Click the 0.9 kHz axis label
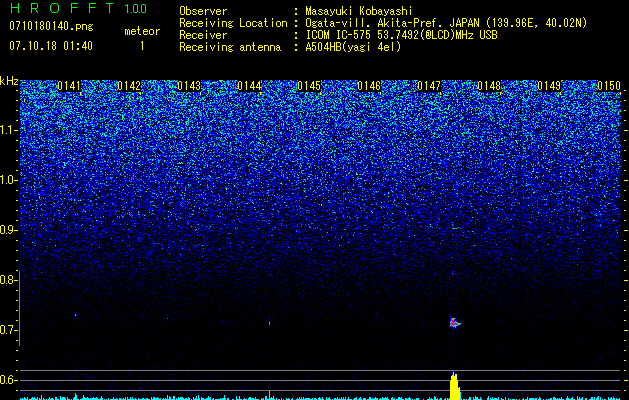Screen dimensions: 629x400 (x=7, y=230)
